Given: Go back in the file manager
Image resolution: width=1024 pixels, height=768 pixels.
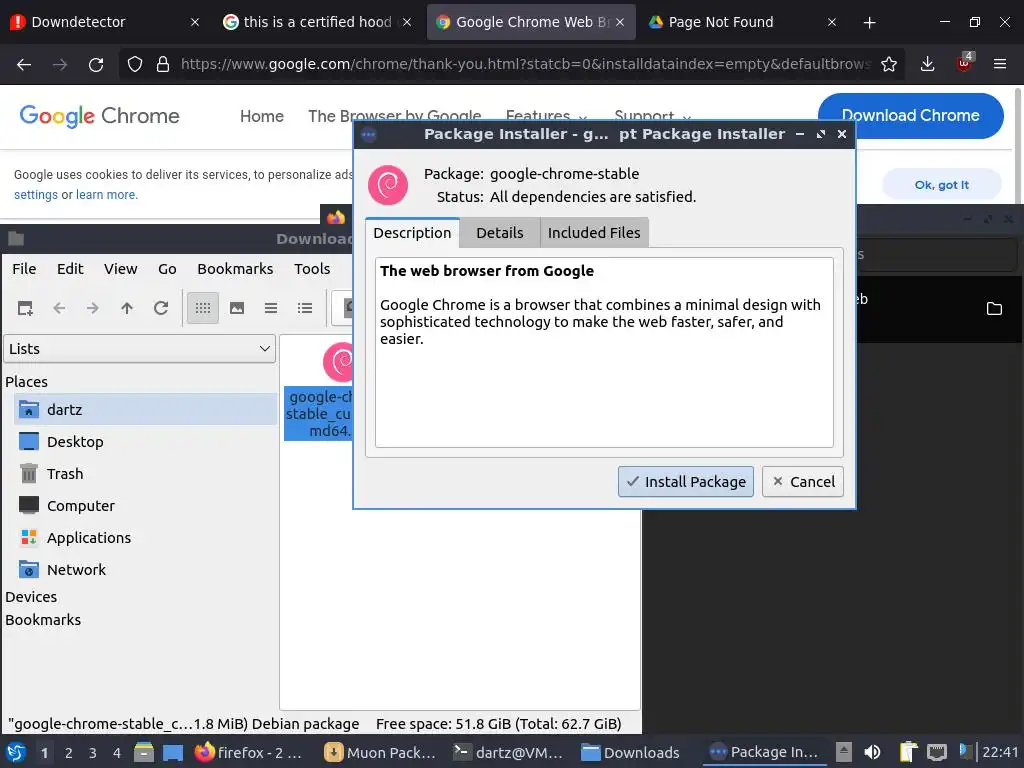Looking at the screenshot, I should tap(59, 308).
